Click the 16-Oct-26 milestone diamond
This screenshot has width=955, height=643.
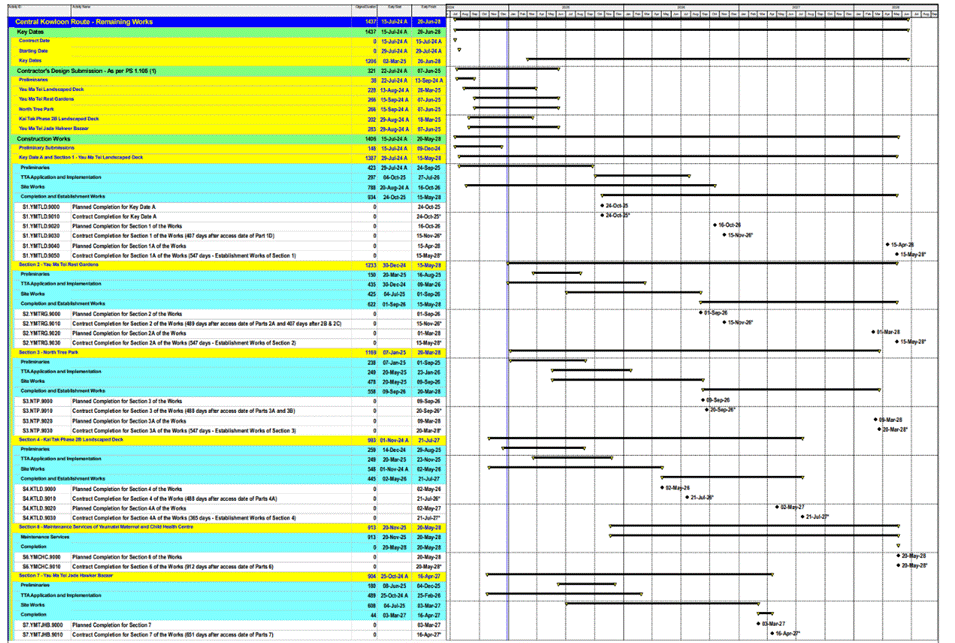pos(715,226)
